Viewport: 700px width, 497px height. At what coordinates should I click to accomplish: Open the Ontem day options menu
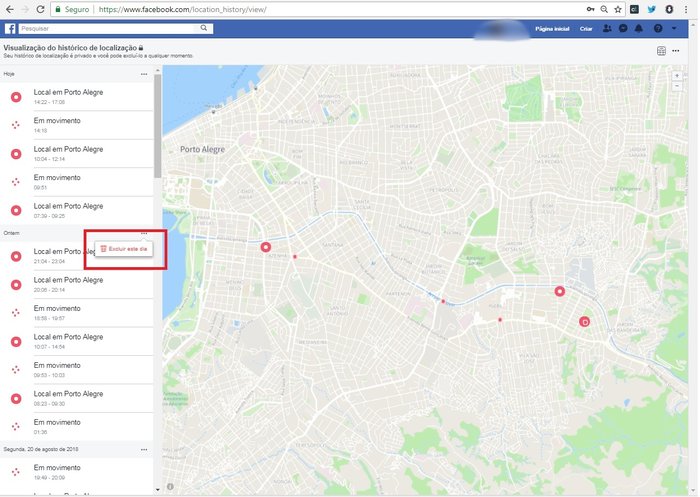coord(144,233)
